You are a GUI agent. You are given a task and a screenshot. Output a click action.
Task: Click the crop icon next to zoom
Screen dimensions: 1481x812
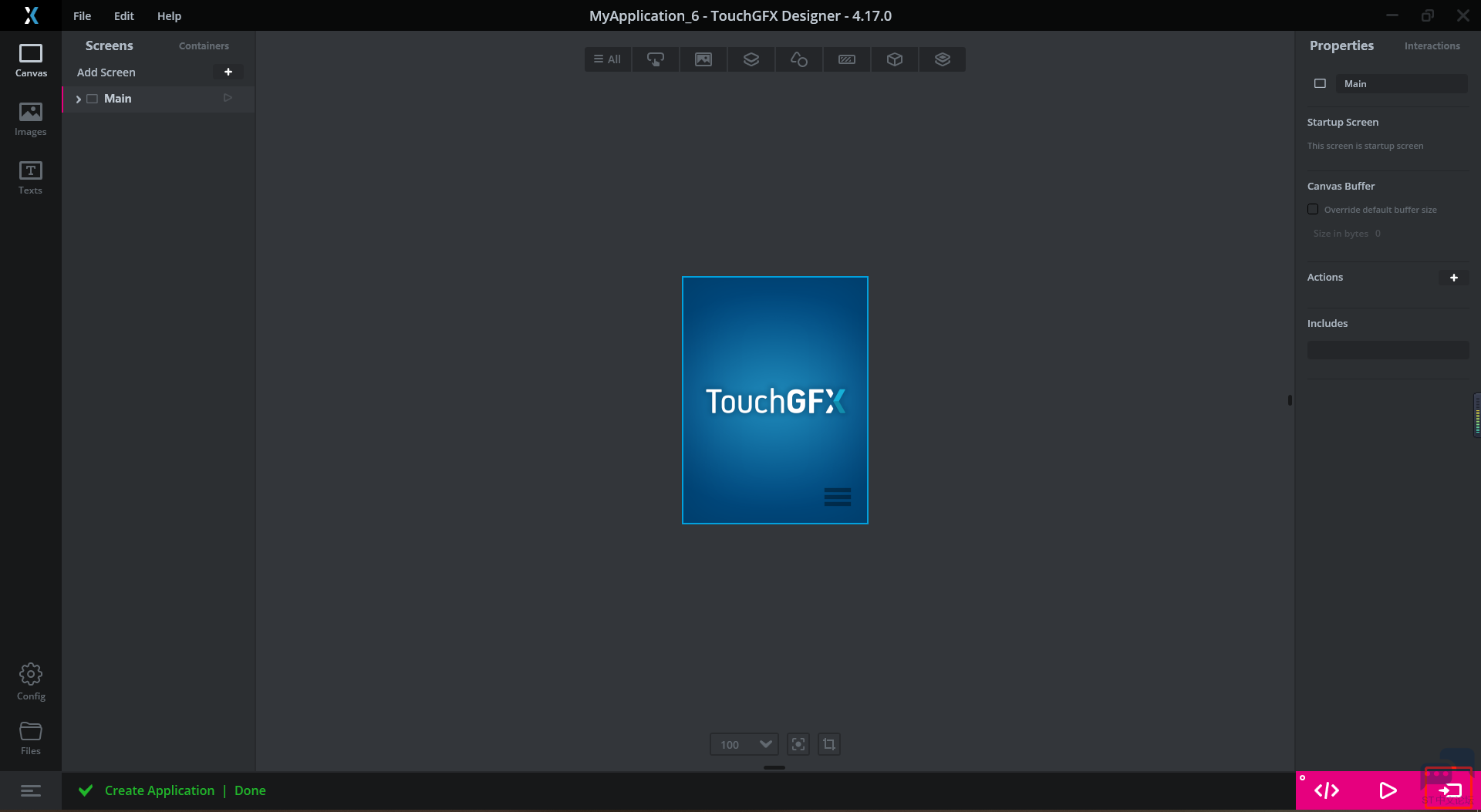coord(829,744)
